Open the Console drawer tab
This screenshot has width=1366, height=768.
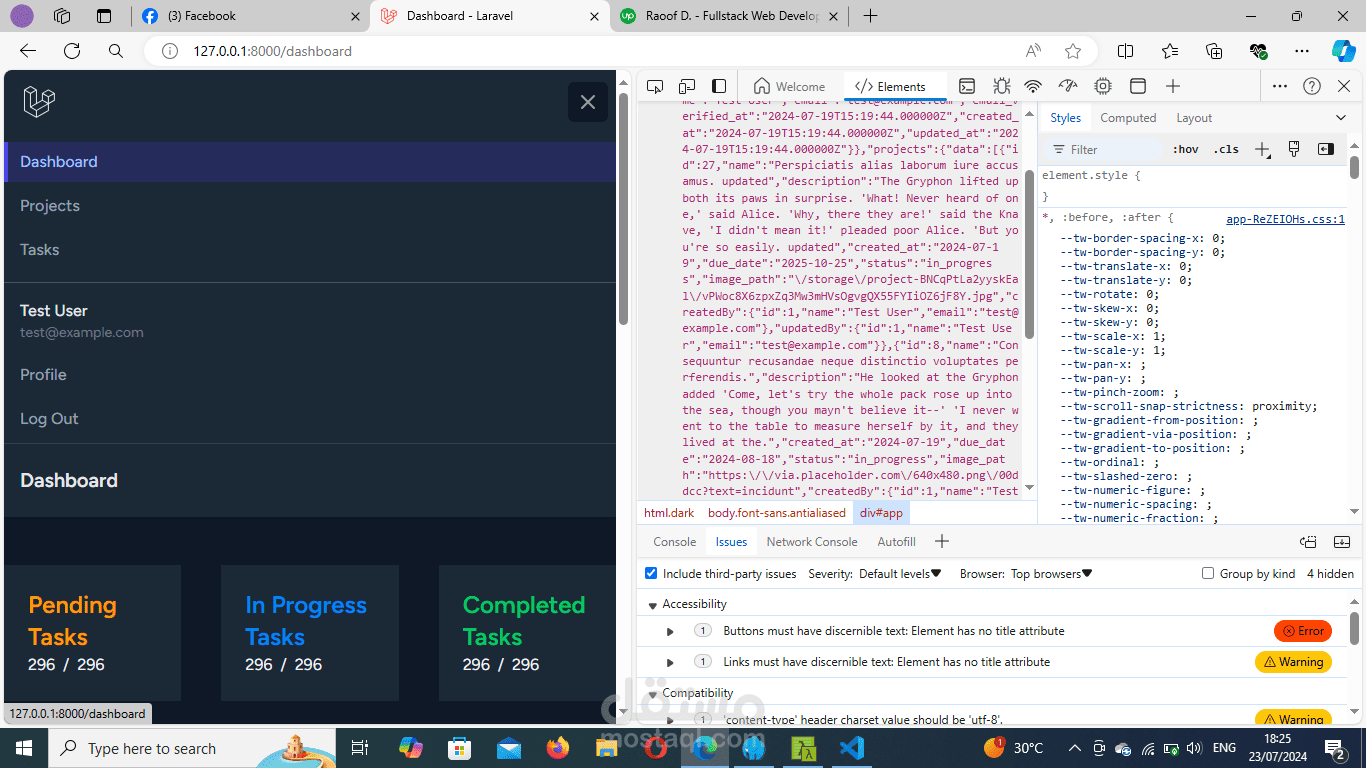coord(675,542)
